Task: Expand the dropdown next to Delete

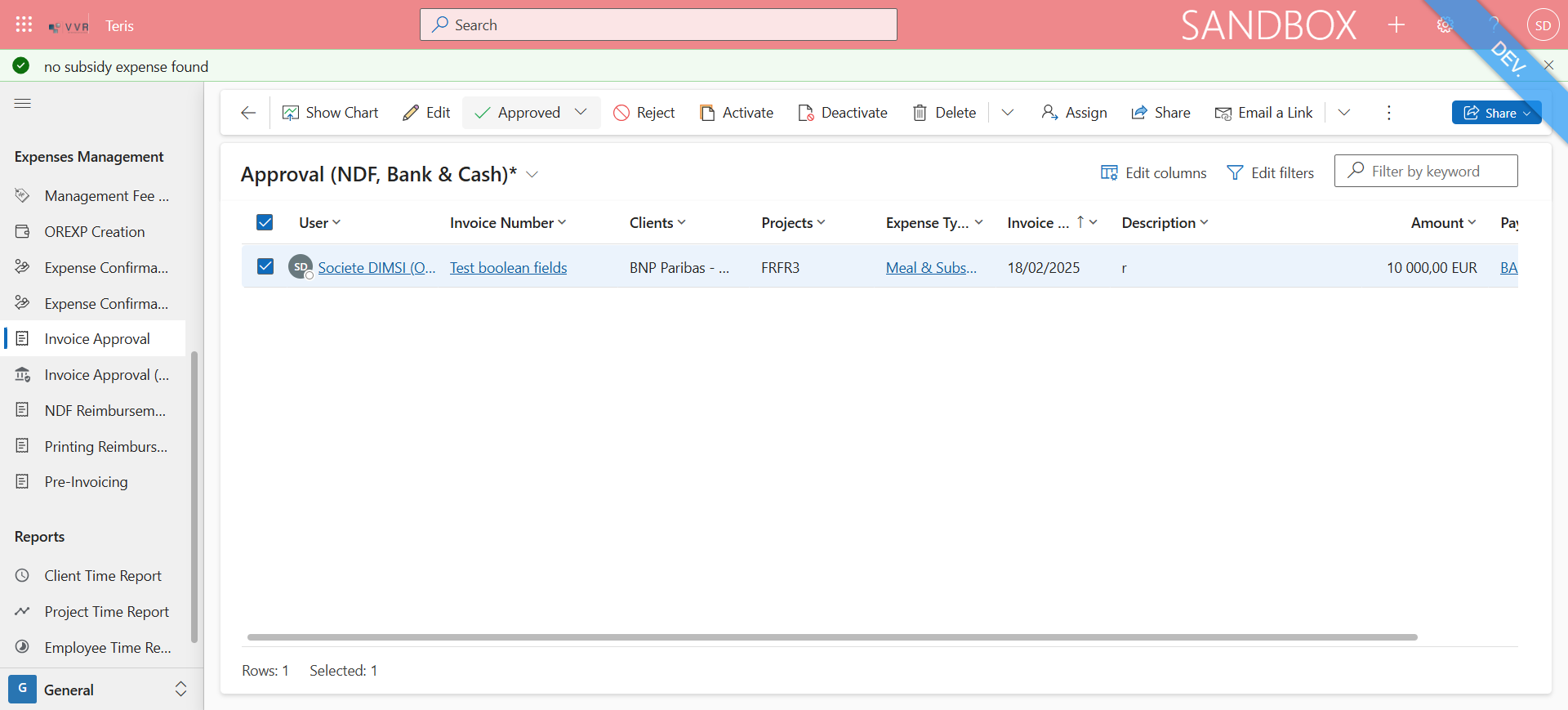Action: coord(1008,113)
